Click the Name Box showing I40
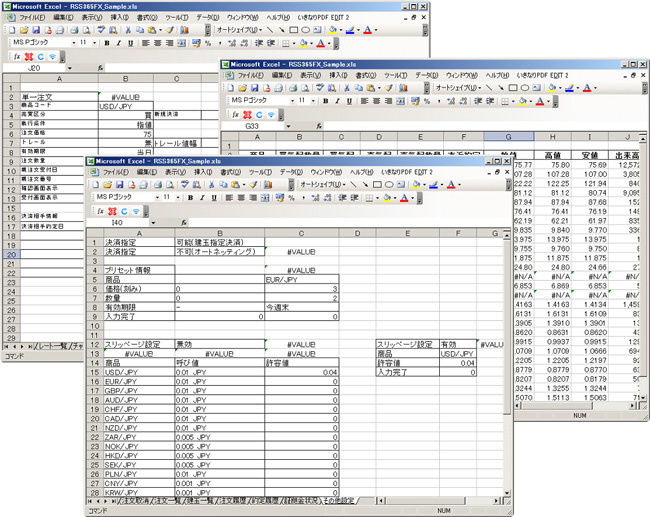650x517 pixels. pos(117,223)
